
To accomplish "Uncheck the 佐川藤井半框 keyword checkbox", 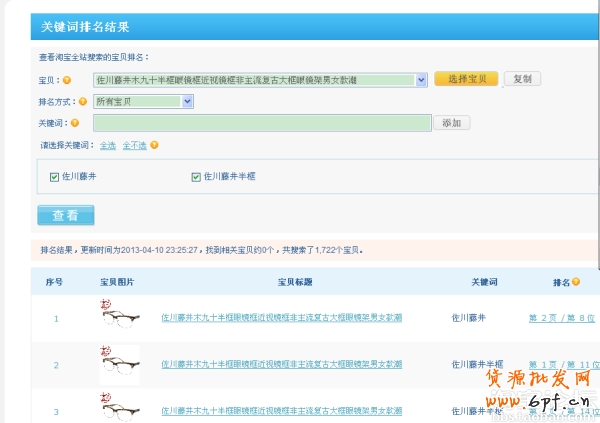I will coord(196,177).
